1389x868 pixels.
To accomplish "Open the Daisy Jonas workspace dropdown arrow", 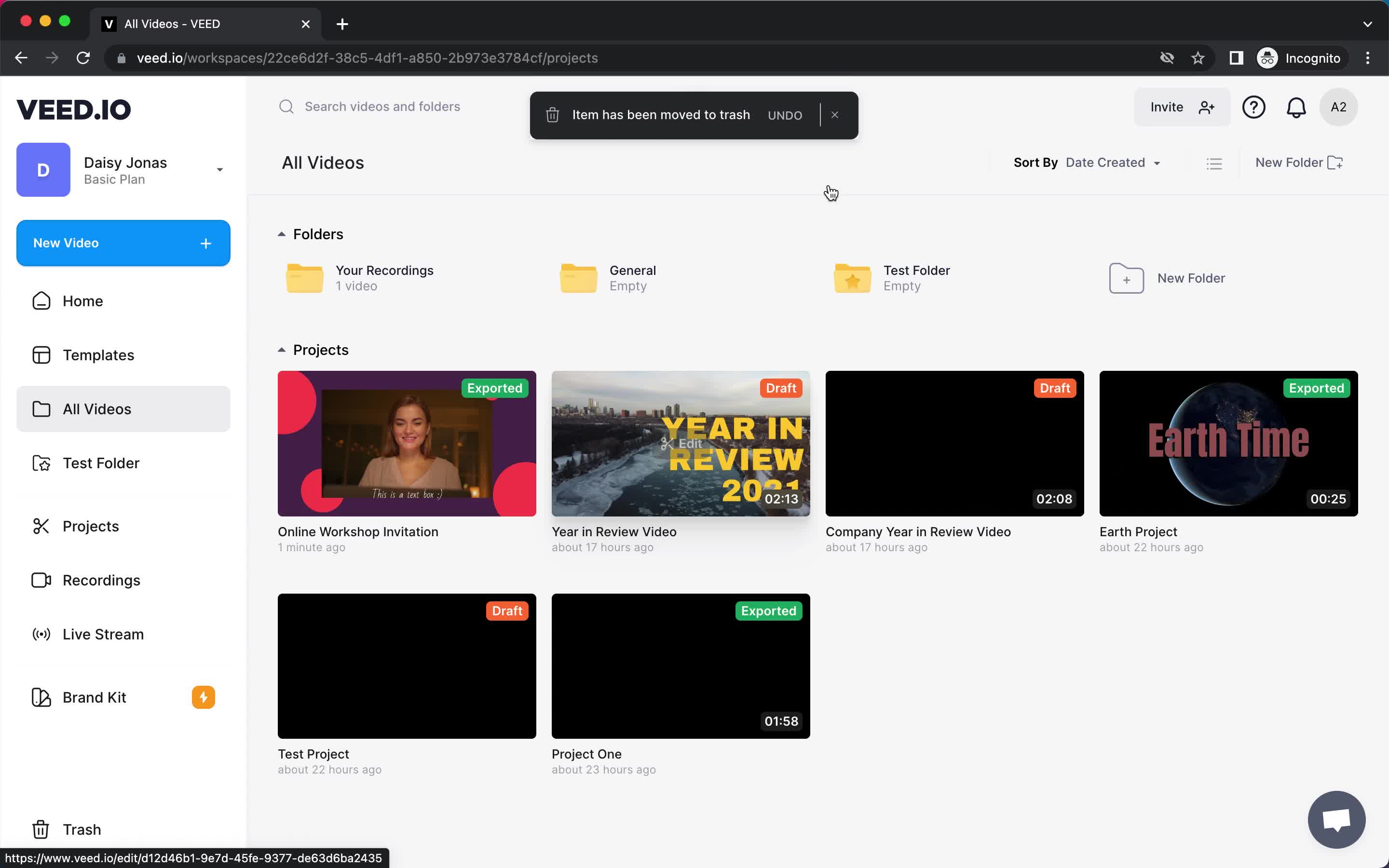I will 220,170.
